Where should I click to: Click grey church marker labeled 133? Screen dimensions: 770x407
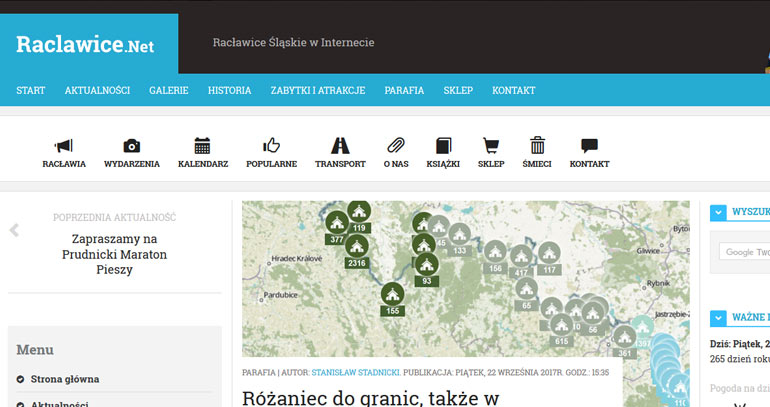(x=459, y=240)
